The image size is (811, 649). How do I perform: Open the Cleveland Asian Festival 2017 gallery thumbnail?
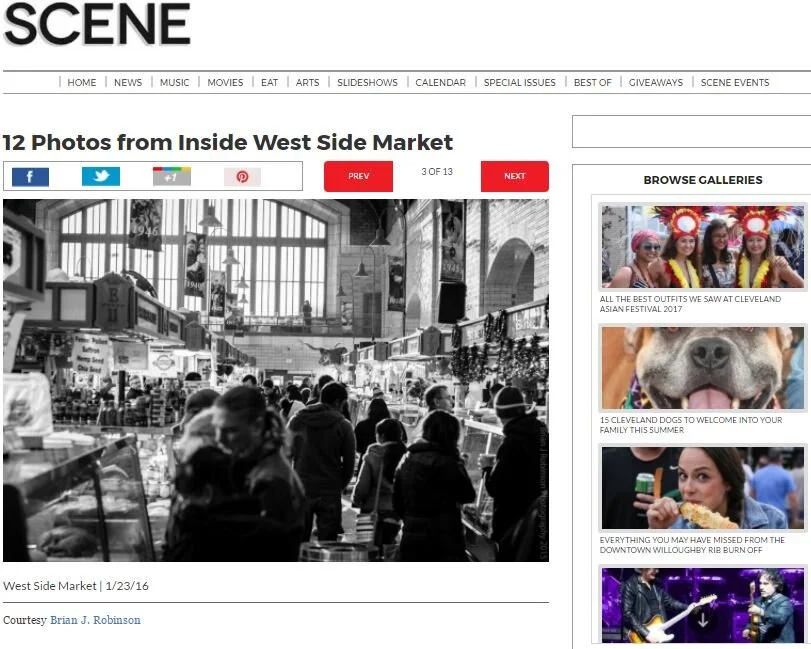703,247
